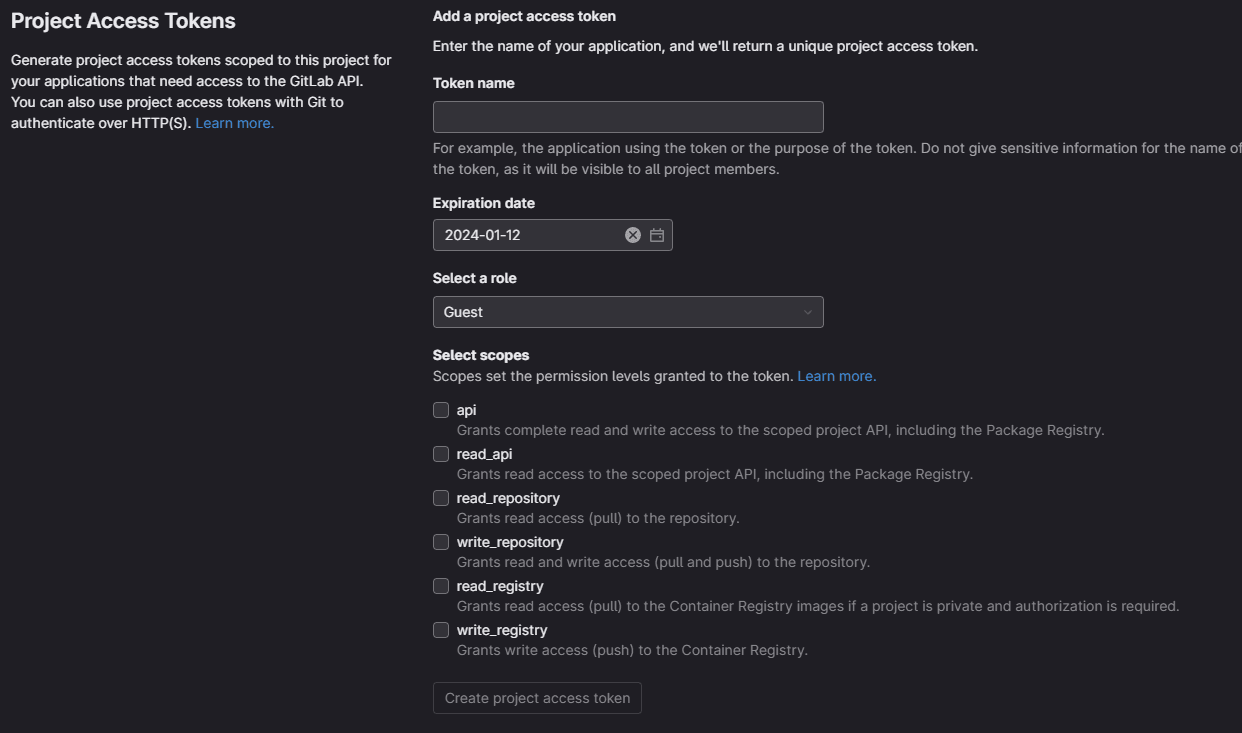Click the Token name input field
Screen dimensions: 1242x733
click(x=628, y=117)
